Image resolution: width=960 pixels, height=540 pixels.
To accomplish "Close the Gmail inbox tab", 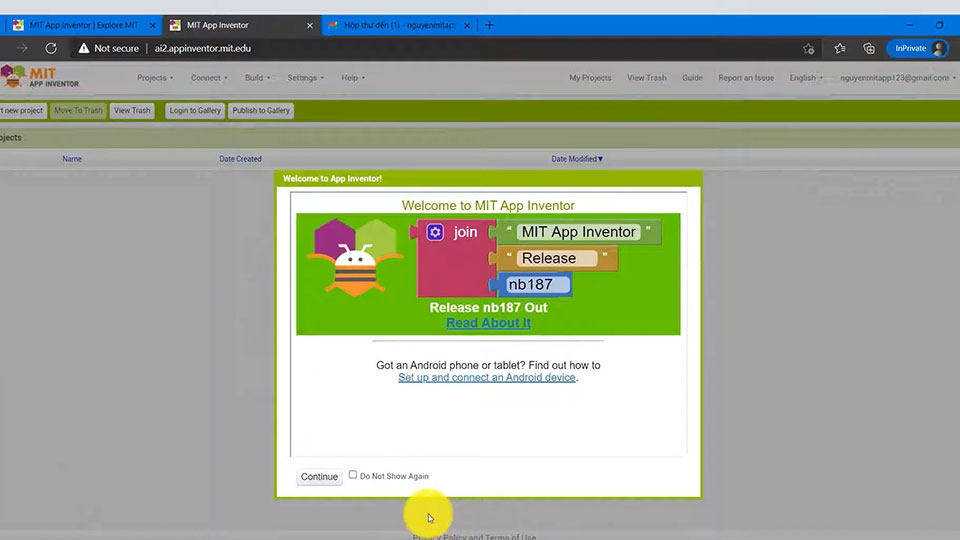I will pos(467,25).
